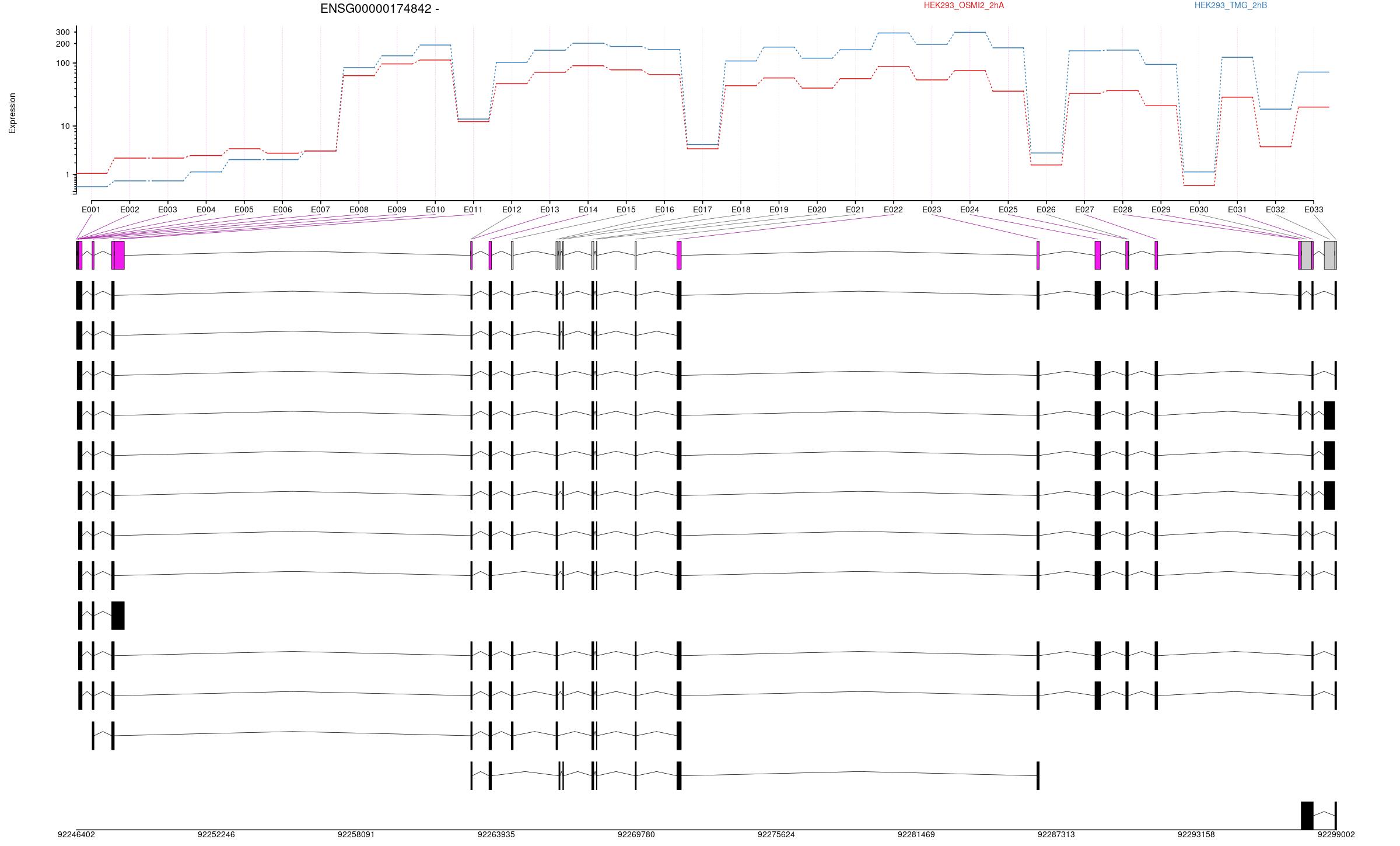Click exon label E026
The image size is (1400, 846).
click(x=1046, y=209)
